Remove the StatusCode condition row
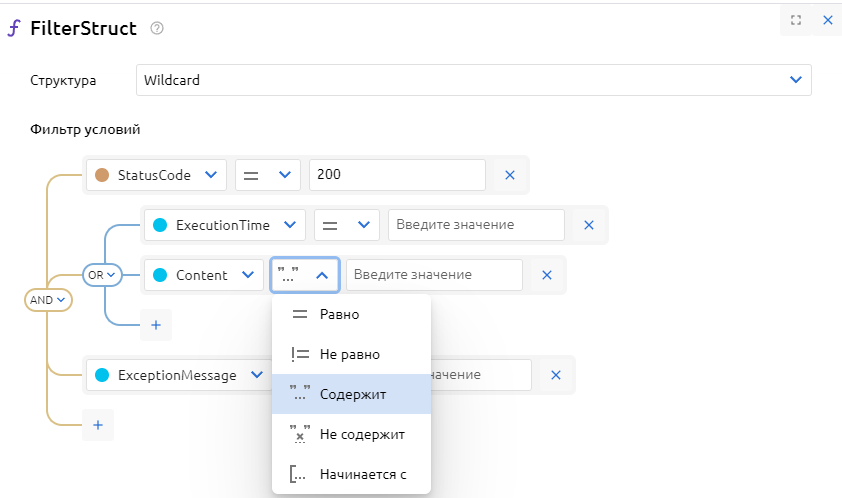This screenshot has height=498, width=842. [x=509, y=175]
